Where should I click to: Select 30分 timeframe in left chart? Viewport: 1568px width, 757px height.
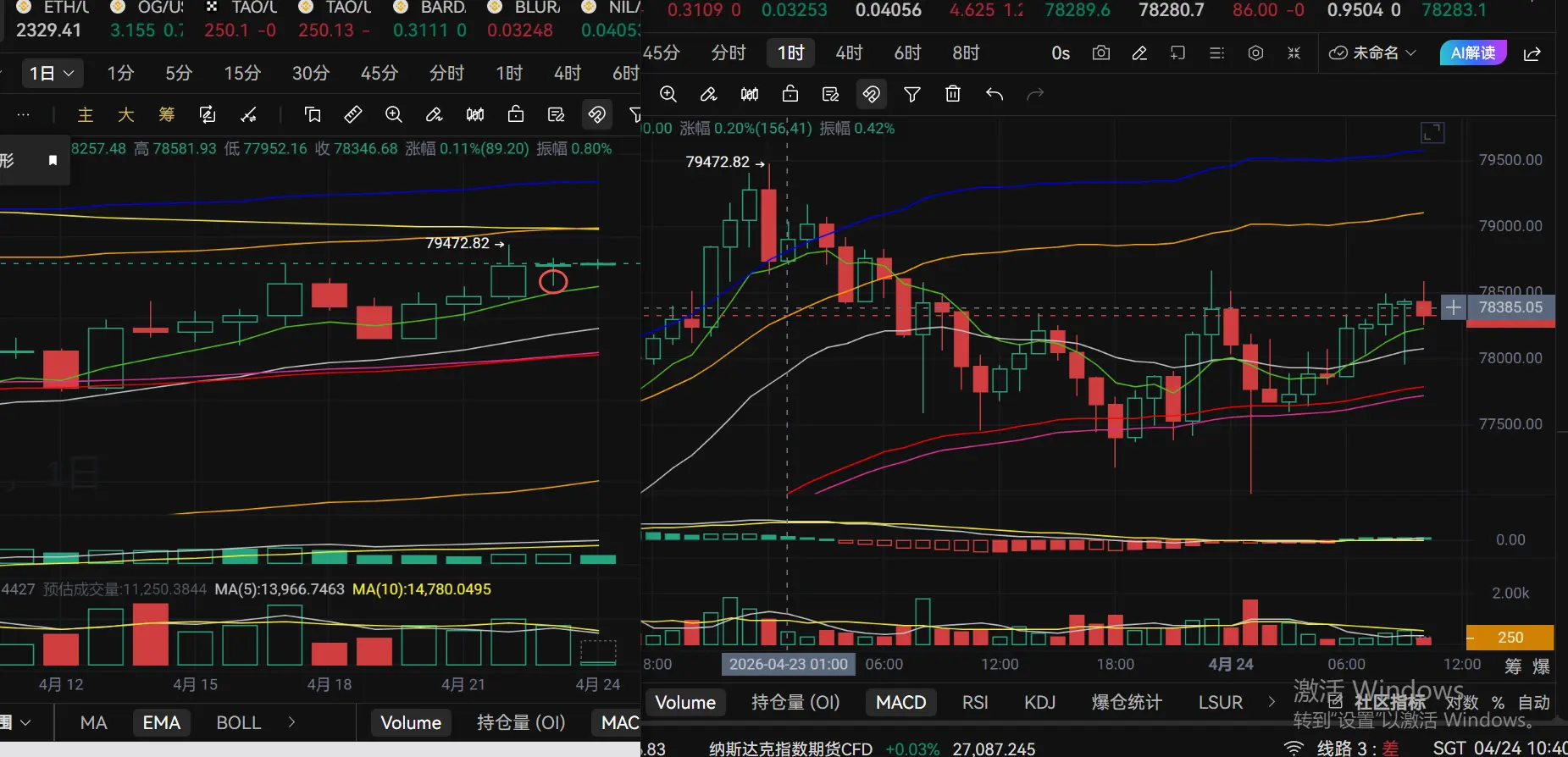[311, 74]
